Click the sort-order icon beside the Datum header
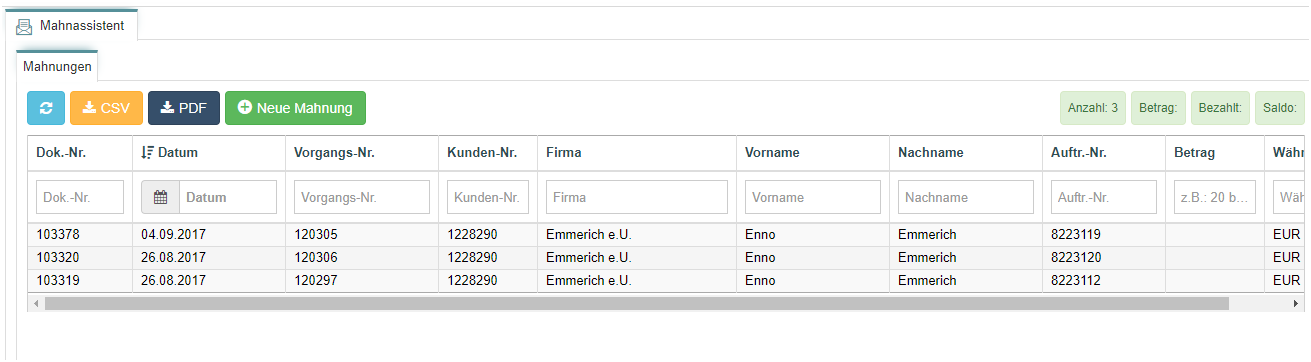Screen dimensions: 1311x362 pyautogui.click(x=147, y=153)
